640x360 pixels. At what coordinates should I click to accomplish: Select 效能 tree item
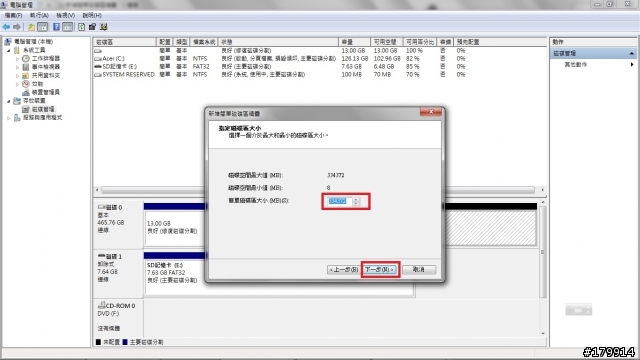pyautogui.click(x=37, y=84)
